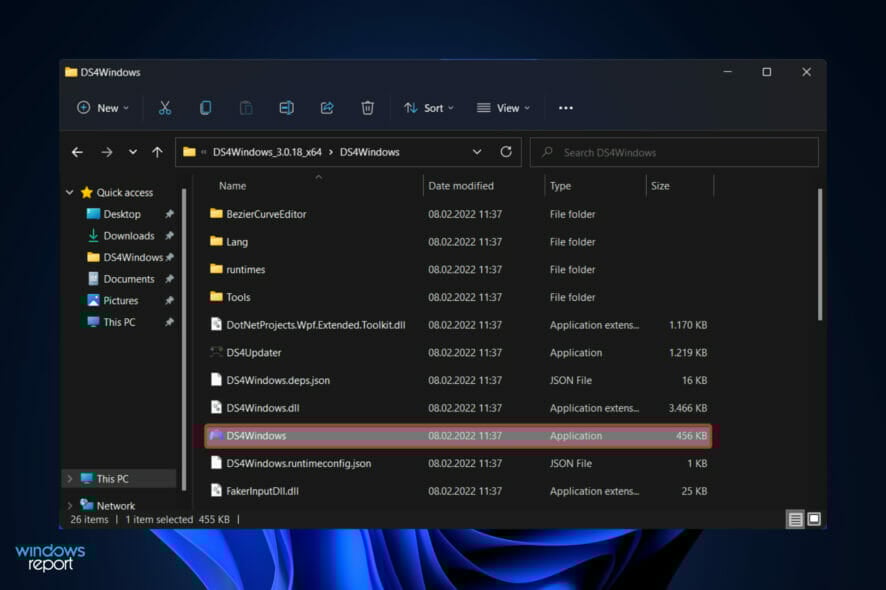Viewport: 886px width, 590px height.
Task: Go up one folder level
Action: (x=157, y=152)
